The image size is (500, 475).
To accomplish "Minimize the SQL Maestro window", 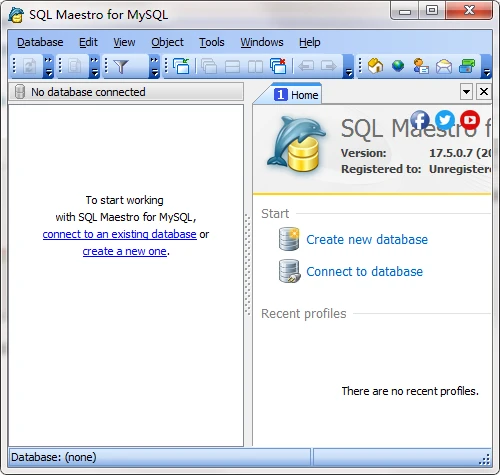I will coord(405,11).
